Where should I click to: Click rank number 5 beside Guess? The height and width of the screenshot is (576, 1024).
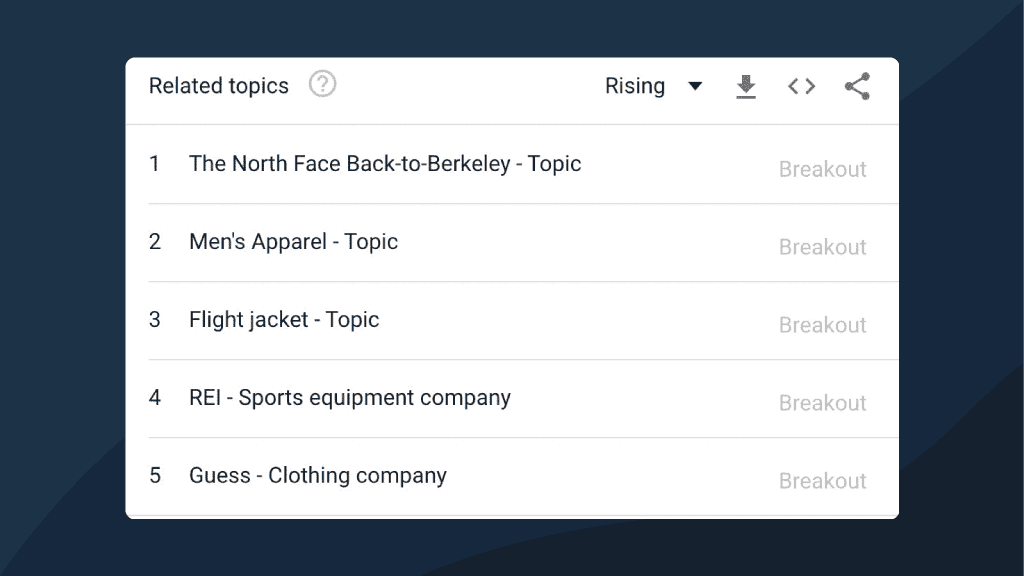[154, 475]
